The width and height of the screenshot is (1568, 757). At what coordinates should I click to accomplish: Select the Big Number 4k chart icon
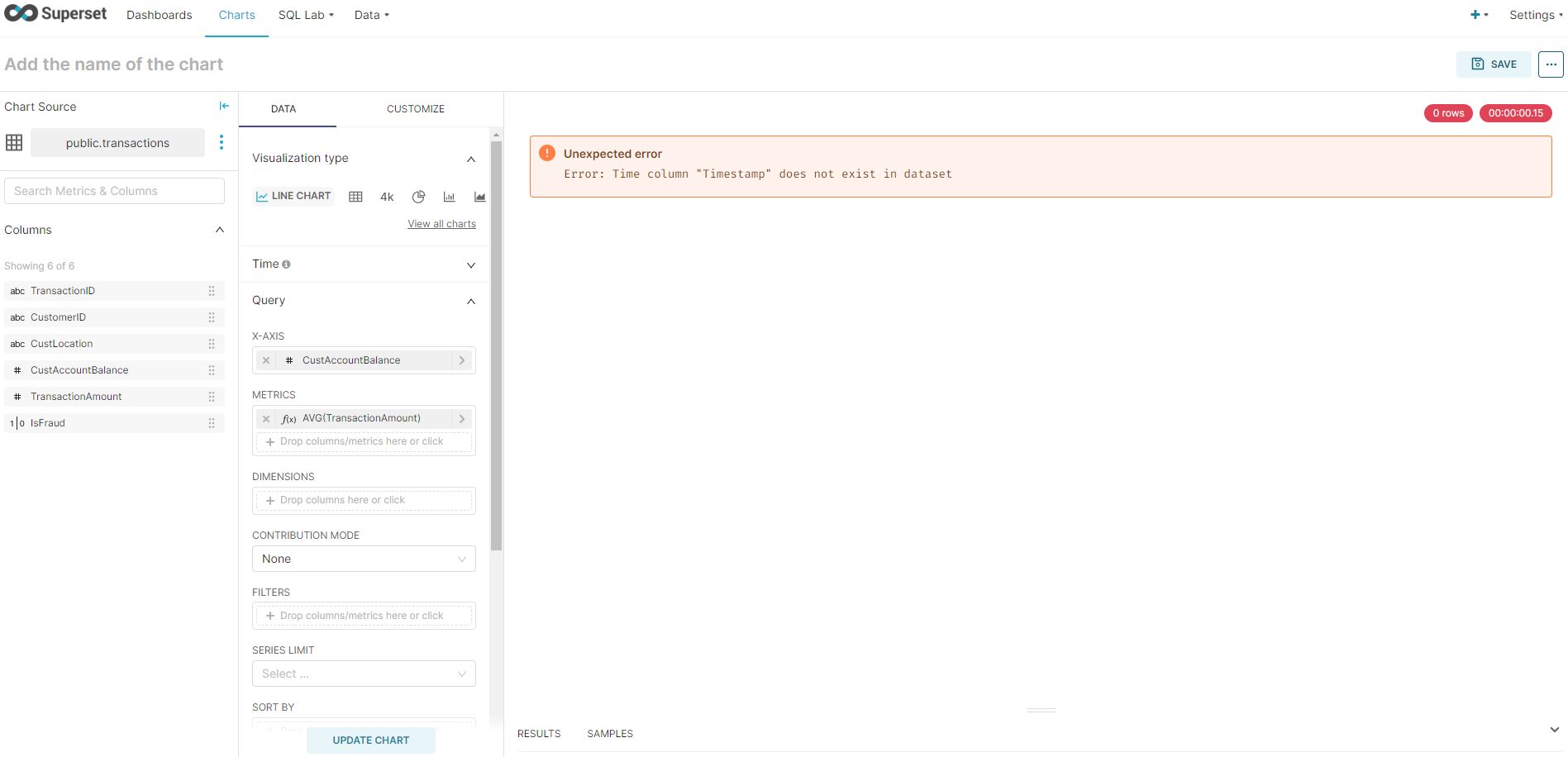point(387,197)
